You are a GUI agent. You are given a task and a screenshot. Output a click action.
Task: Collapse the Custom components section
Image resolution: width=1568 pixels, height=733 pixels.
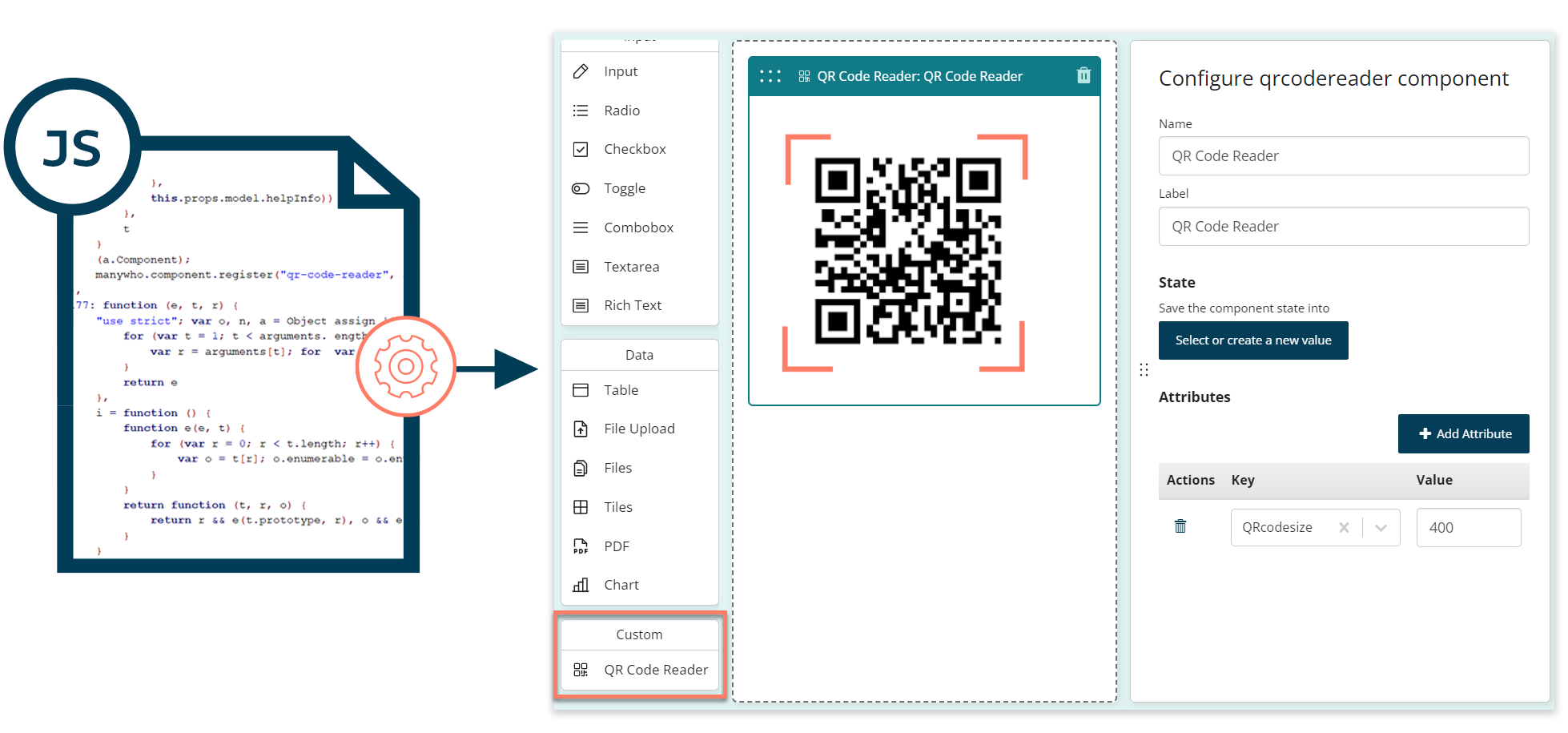click(x=639, y=634)
